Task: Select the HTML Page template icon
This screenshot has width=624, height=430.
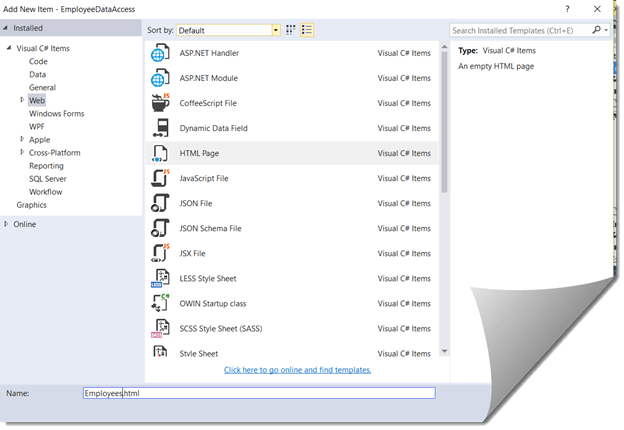Action: [x=160, y=153]
